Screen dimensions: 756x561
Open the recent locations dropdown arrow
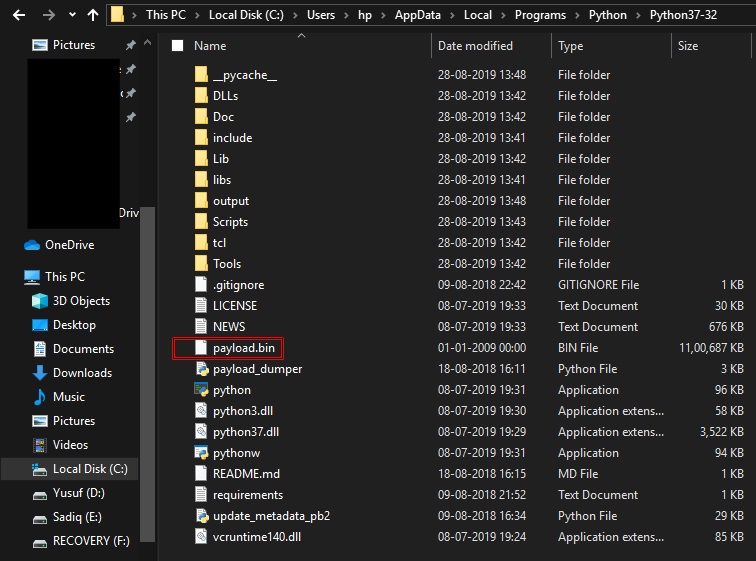tap(72, 14)
